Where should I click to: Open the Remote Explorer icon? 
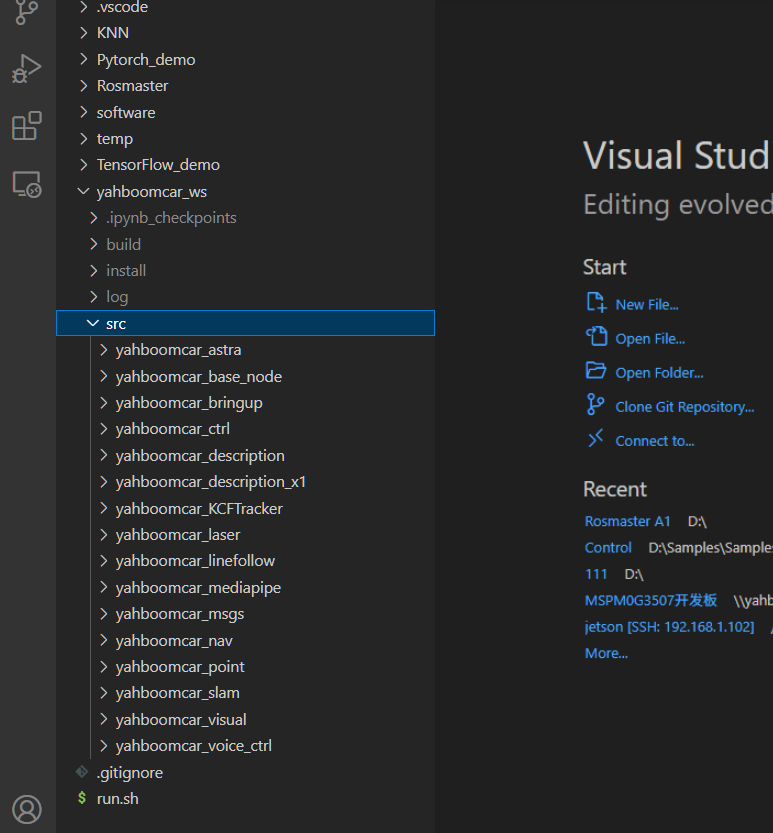click(x=27, y=184)
